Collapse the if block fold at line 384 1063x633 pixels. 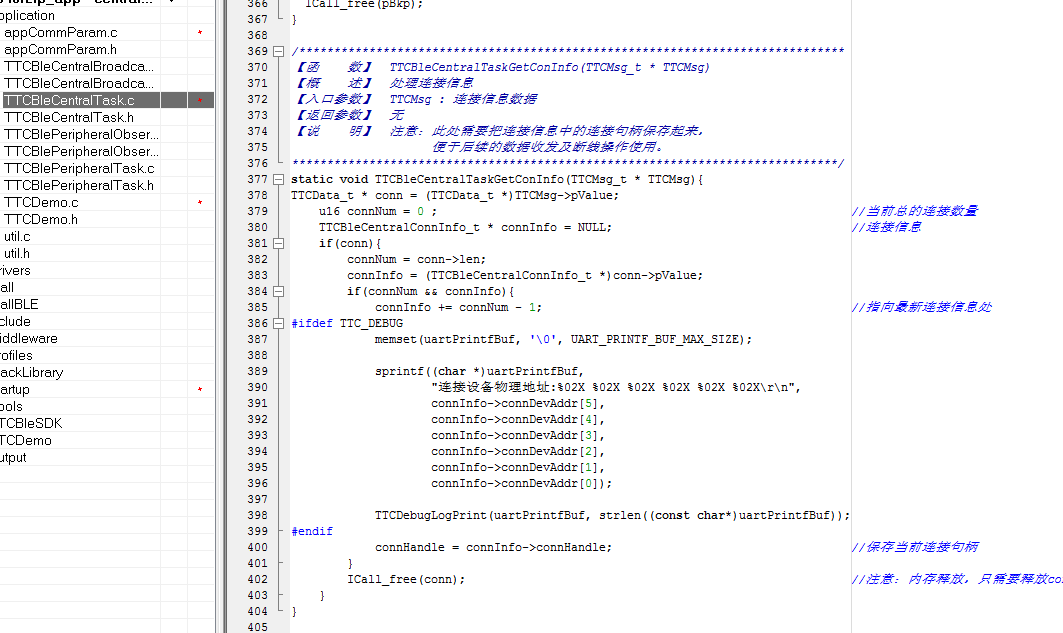click(278, 291)
